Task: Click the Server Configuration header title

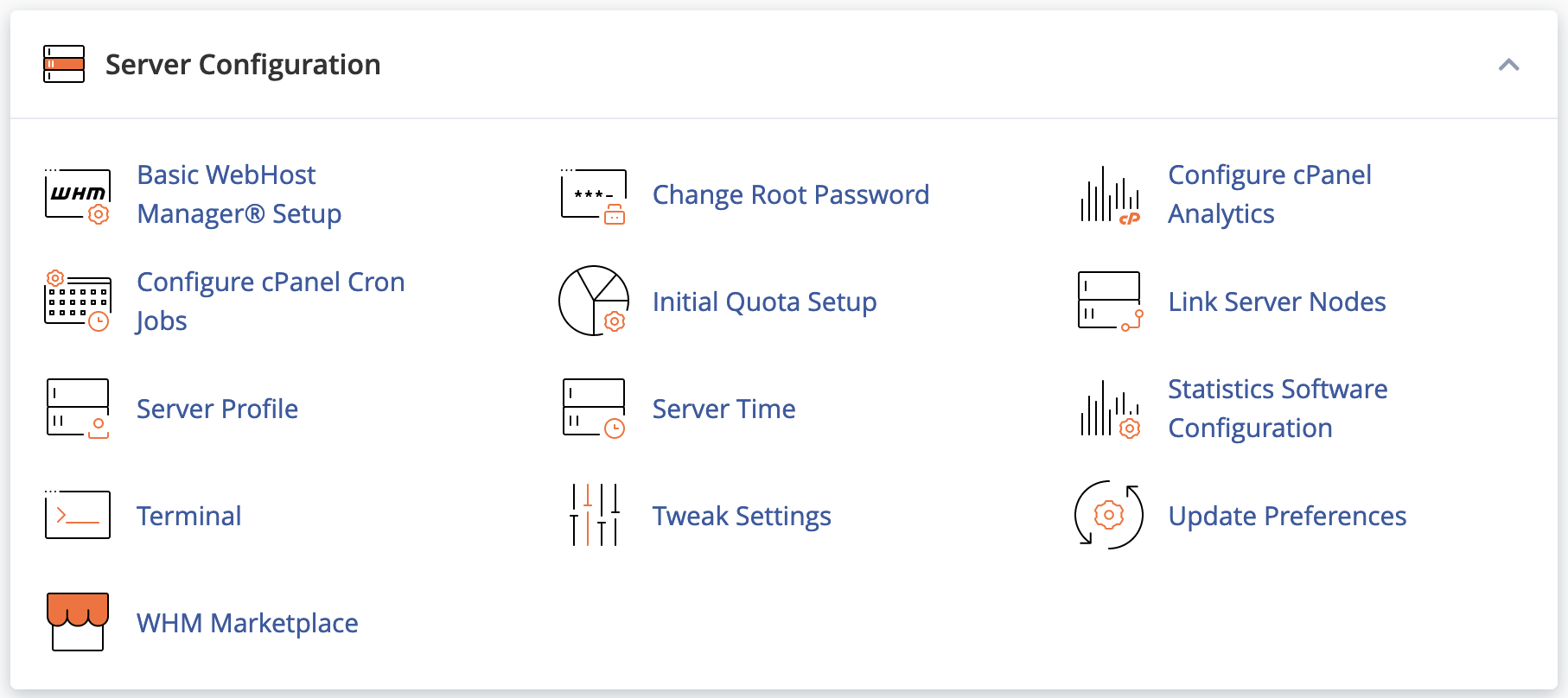Action: coord(243,65)
